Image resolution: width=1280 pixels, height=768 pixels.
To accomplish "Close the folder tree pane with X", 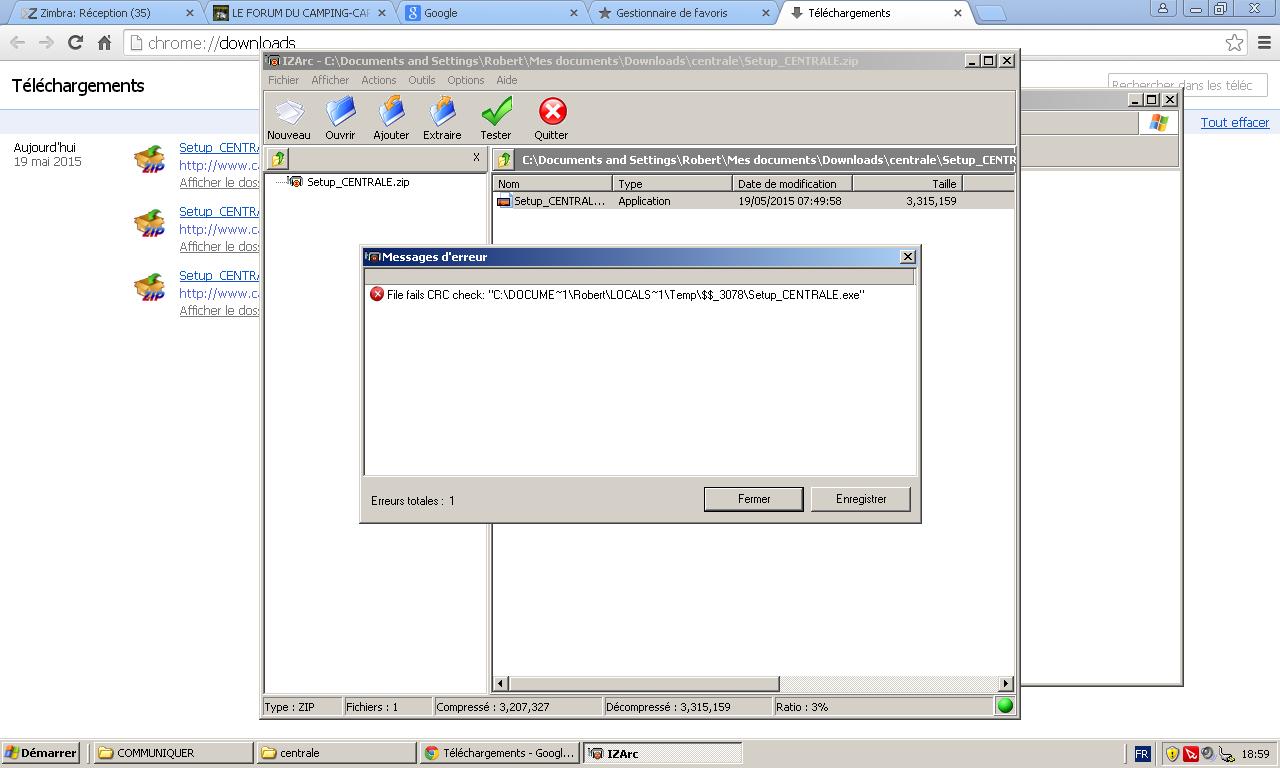I will [476, 158].
